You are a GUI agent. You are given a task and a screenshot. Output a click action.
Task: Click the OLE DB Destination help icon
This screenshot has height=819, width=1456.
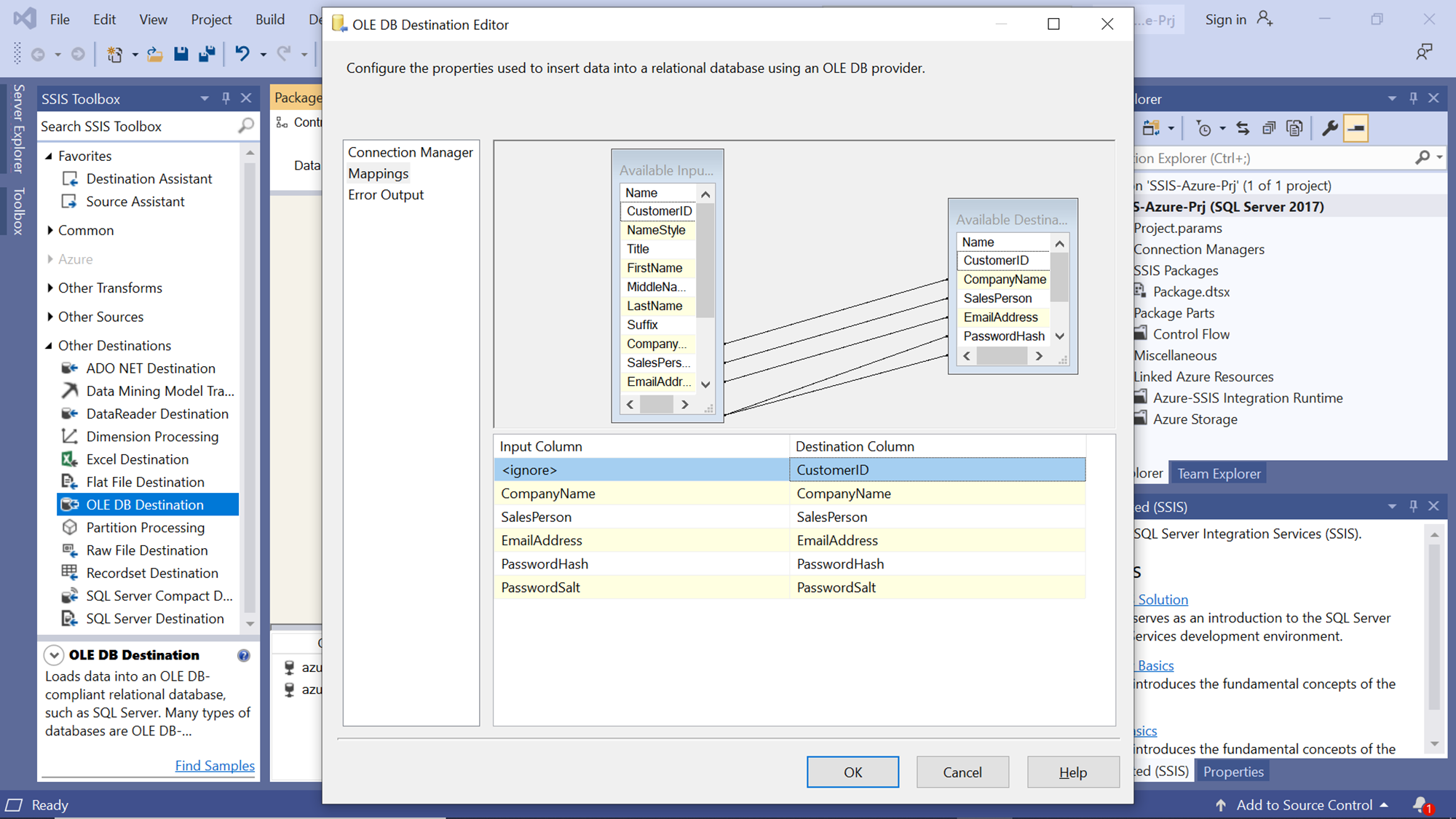(x=244, y=655)
